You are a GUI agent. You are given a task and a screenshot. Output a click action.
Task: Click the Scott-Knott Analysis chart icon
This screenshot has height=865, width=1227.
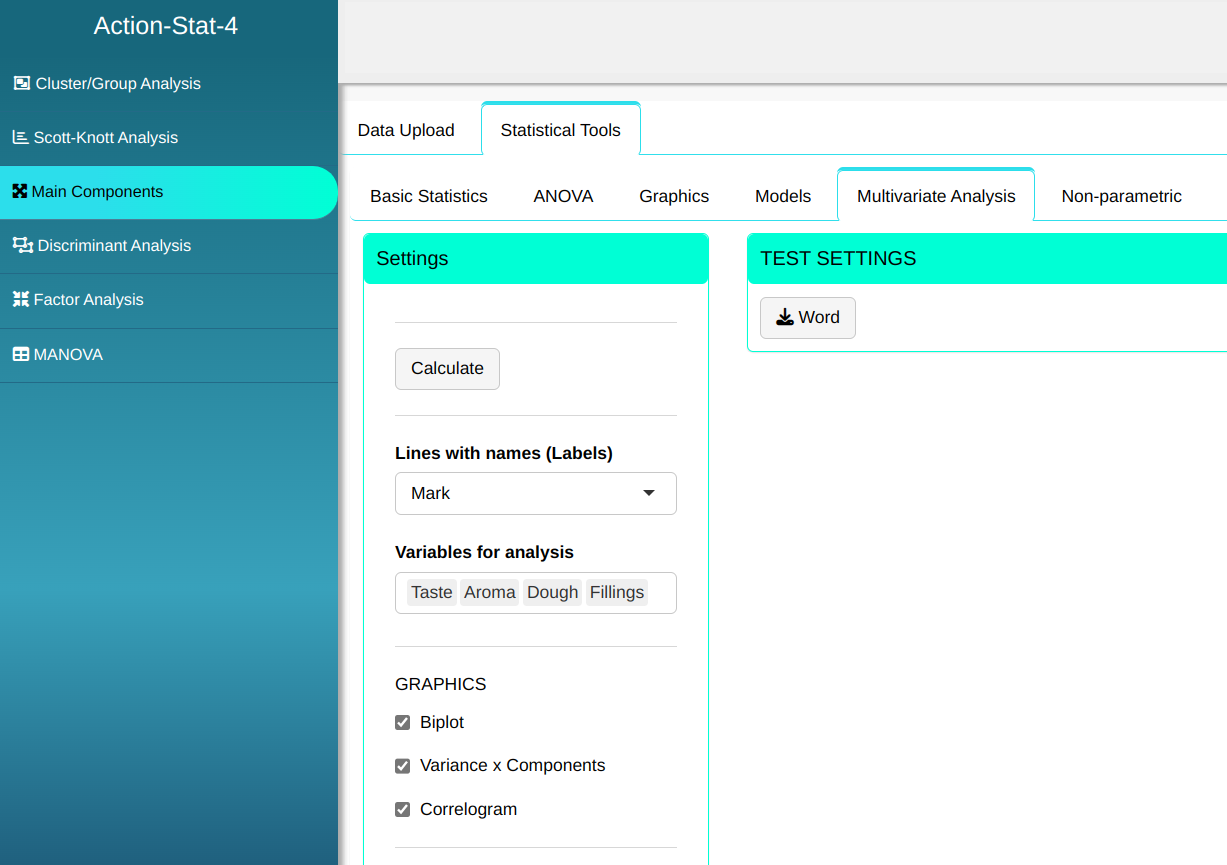pos(20,138)
